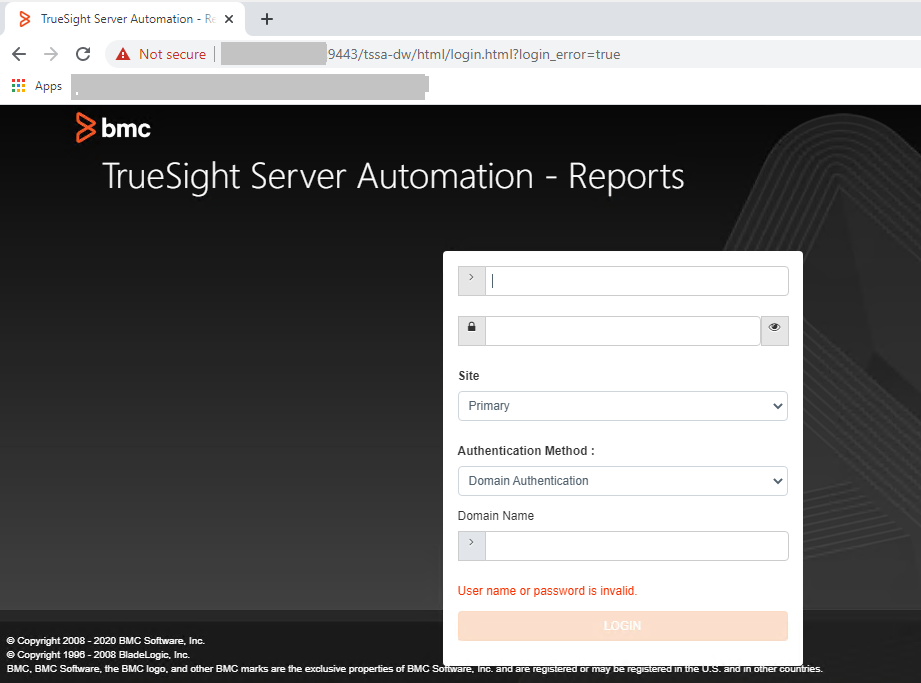Image resolution: width=921 pixels, height=683 pixels.
Task: Navigate back with the back arrow icon
Action: (18, 53)
